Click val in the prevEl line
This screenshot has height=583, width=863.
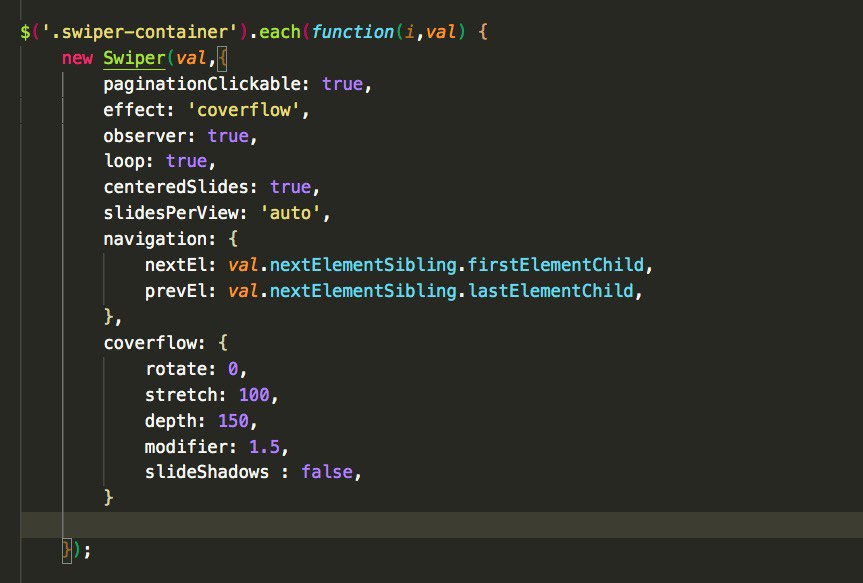tap(243, 291)
